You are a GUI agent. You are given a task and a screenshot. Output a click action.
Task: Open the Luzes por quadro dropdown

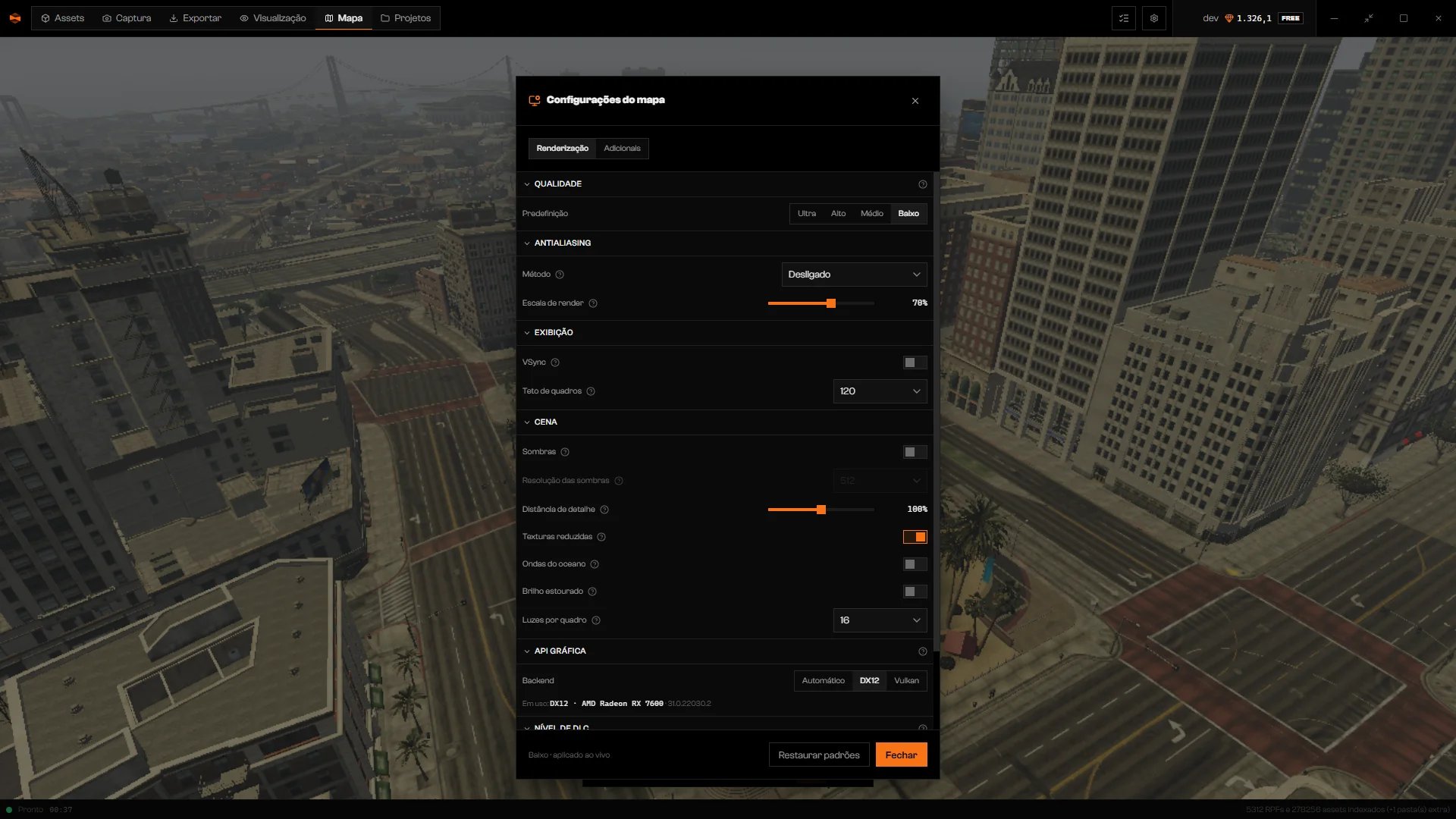880,620
